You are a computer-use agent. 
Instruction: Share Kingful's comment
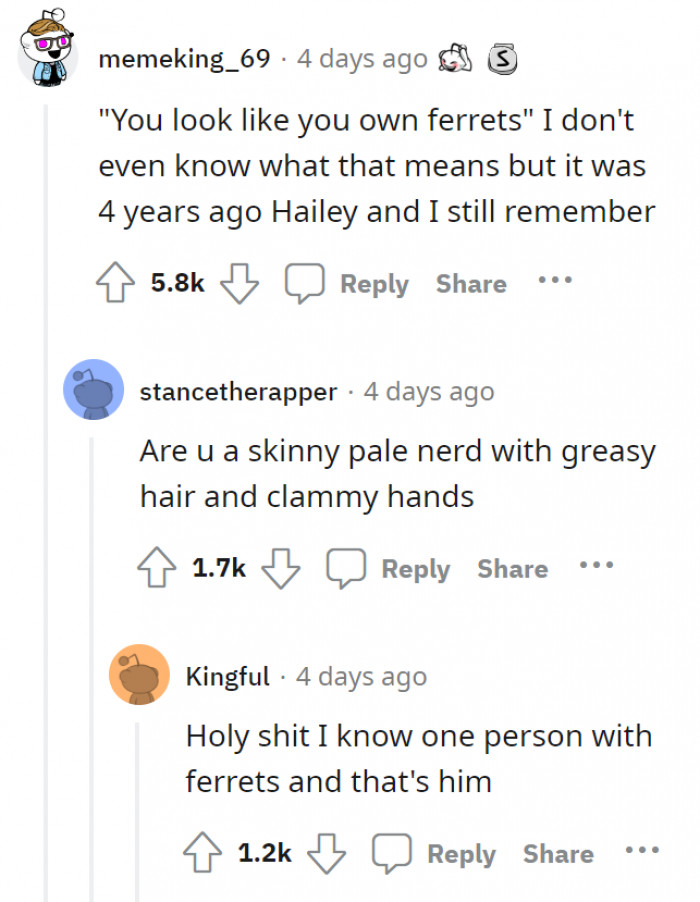click(x=558, y=854)
